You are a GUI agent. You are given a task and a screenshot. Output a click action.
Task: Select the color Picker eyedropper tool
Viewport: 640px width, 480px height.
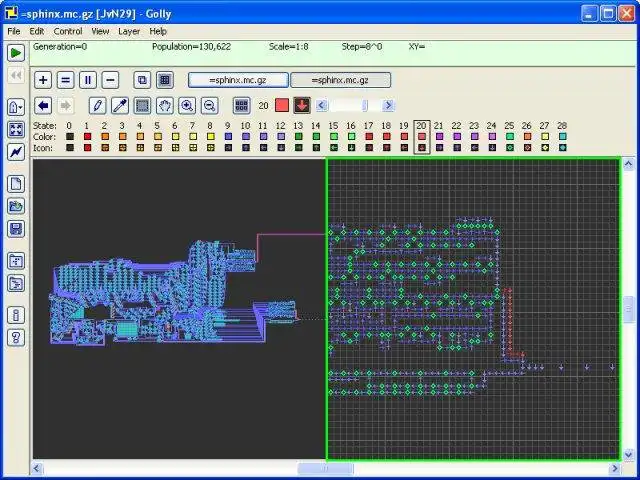tap(119, 105)
